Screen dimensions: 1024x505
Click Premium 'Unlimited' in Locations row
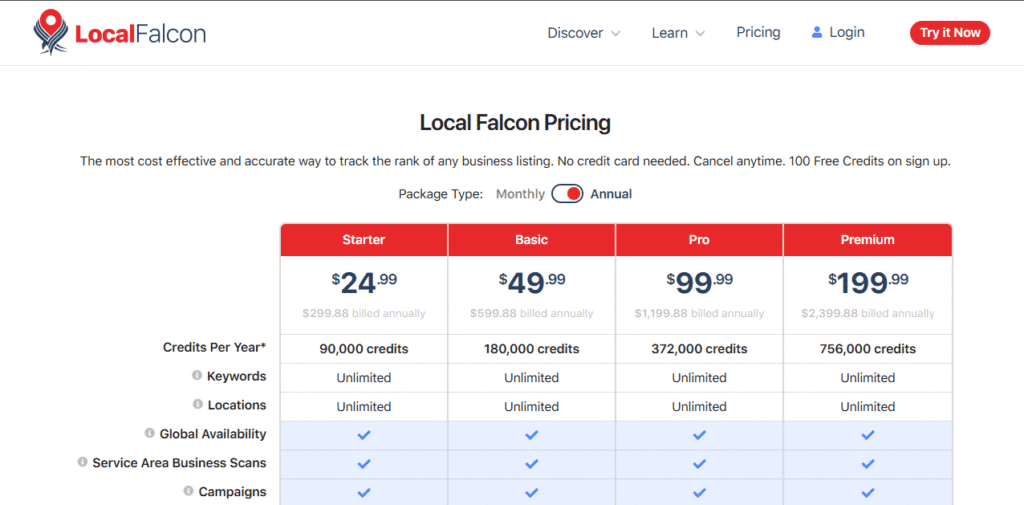click(x=867, y=406)
